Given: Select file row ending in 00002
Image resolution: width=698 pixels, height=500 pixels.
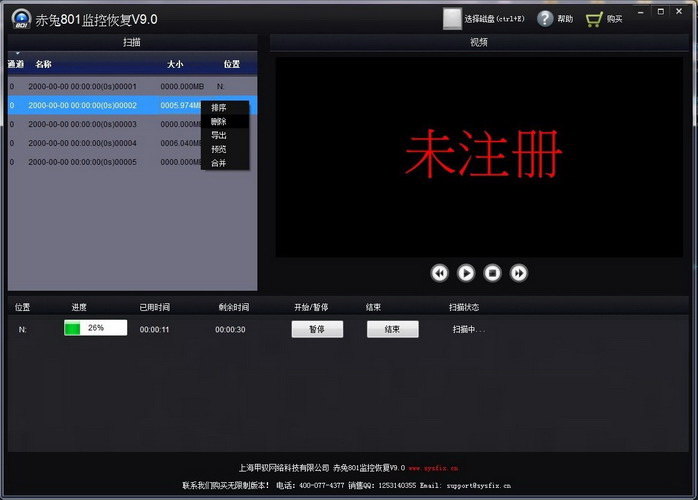Looking at the screenshot, I should pos(132,105).
